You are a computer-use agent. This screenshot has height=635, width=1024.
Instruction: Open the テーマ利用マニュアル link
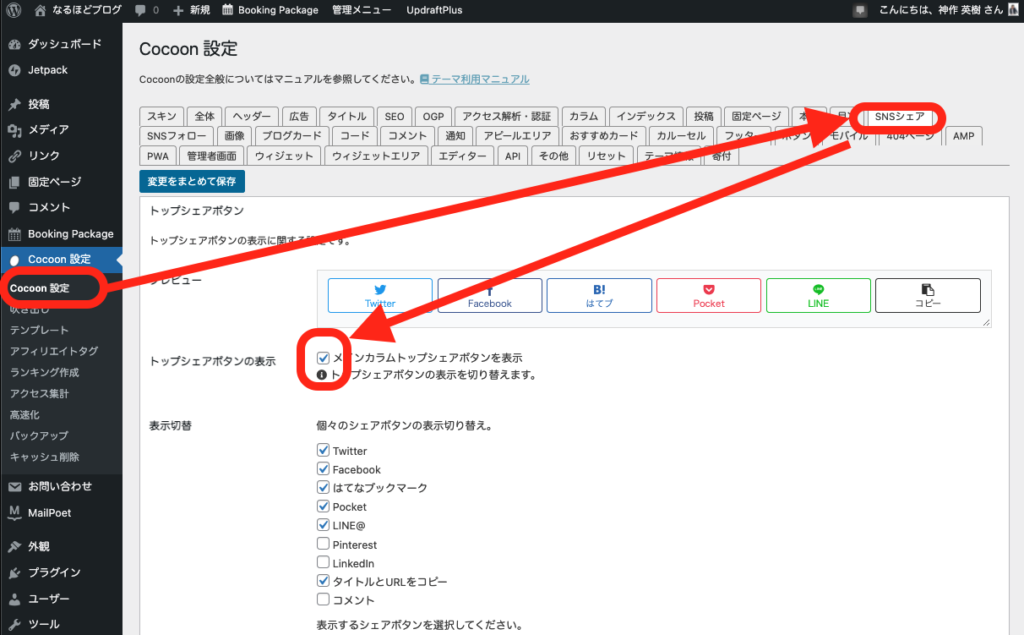pyautogui.click(x=474, y=79)
